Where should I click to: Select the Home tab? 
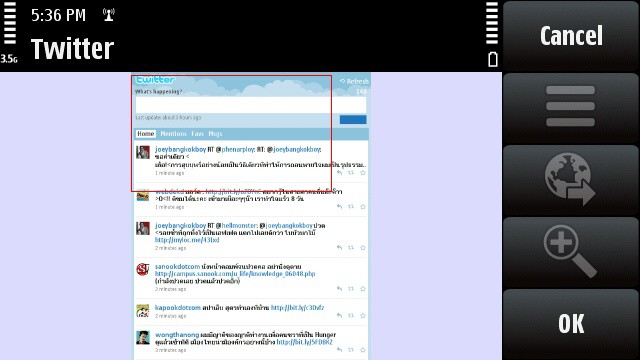point(145,133)
